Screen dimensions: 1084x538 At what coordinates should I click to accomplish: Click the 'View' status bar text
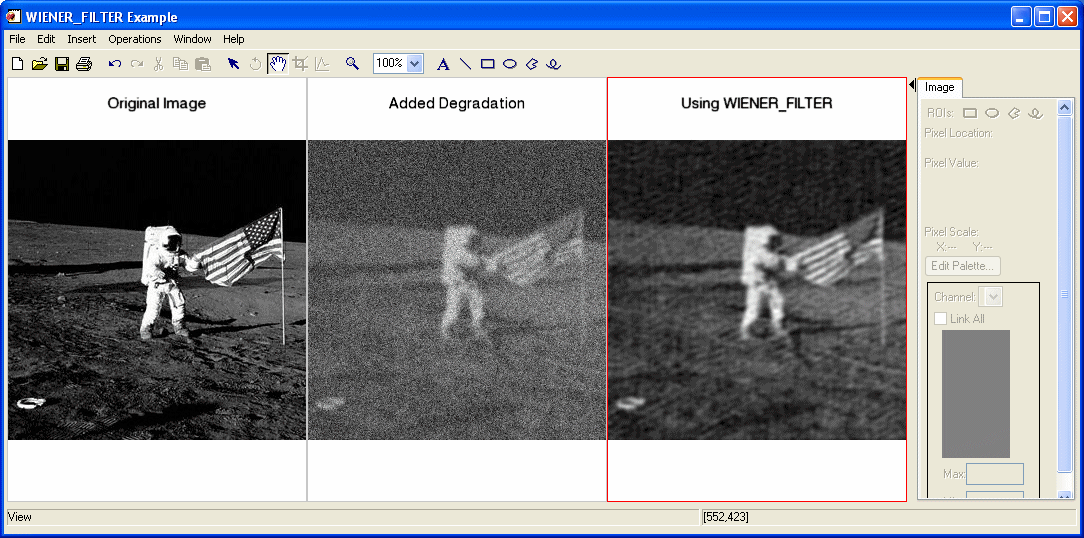[20, 517]
